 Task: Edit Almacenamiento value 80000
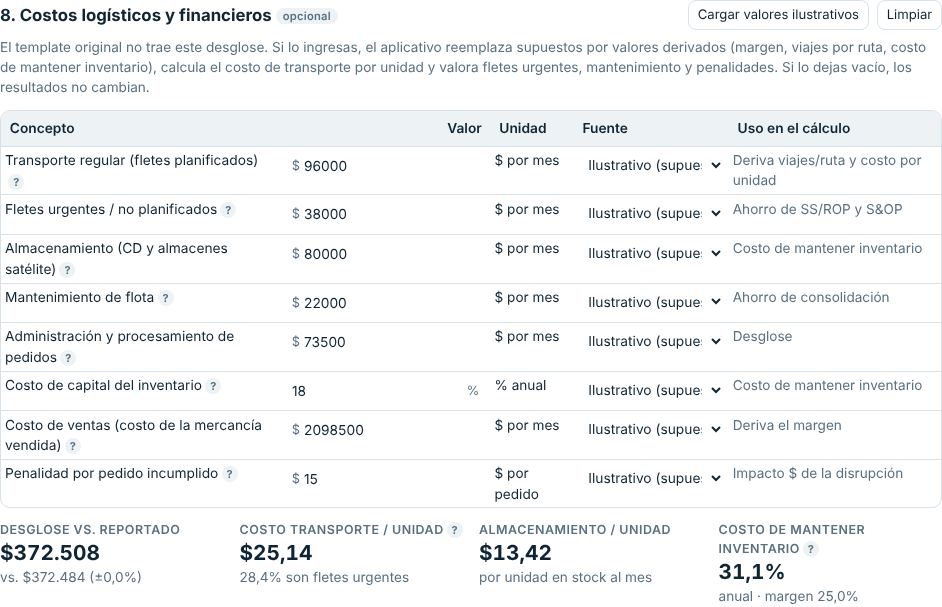pos(384,254)
